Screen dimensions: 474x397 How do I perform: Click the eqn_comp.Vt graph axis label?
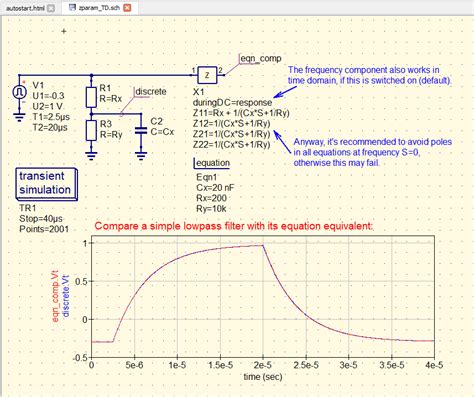[55, 296]
